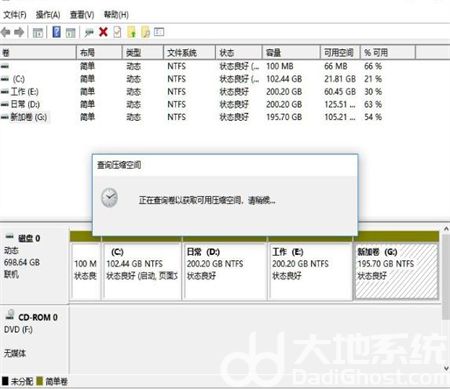450x389 pixels.
Task: Click the volume icon next to 日常 (D:)
Action: (5, 104)
